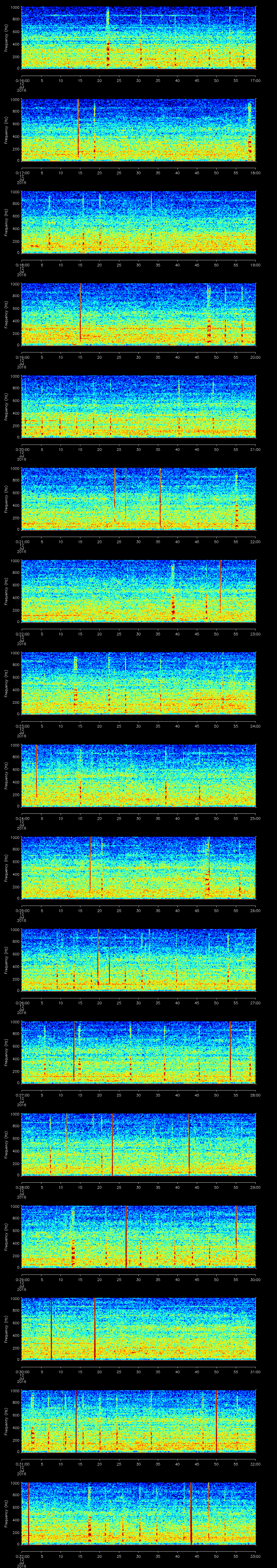
Task: Click the spectrogram panel starting at 0:26:00
Action: pyautogui.click(x=139, y=960)
